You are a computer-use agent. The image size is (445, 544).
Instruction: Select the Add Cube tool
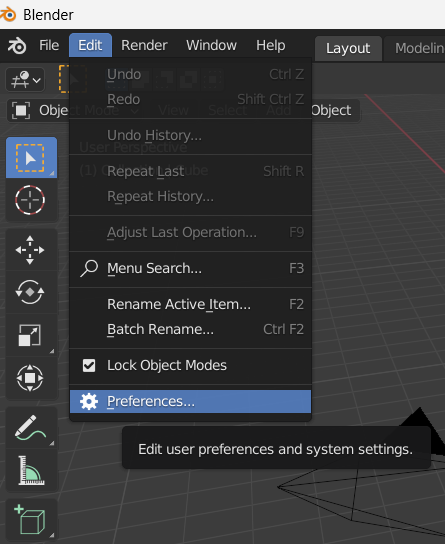coord(31,520)
